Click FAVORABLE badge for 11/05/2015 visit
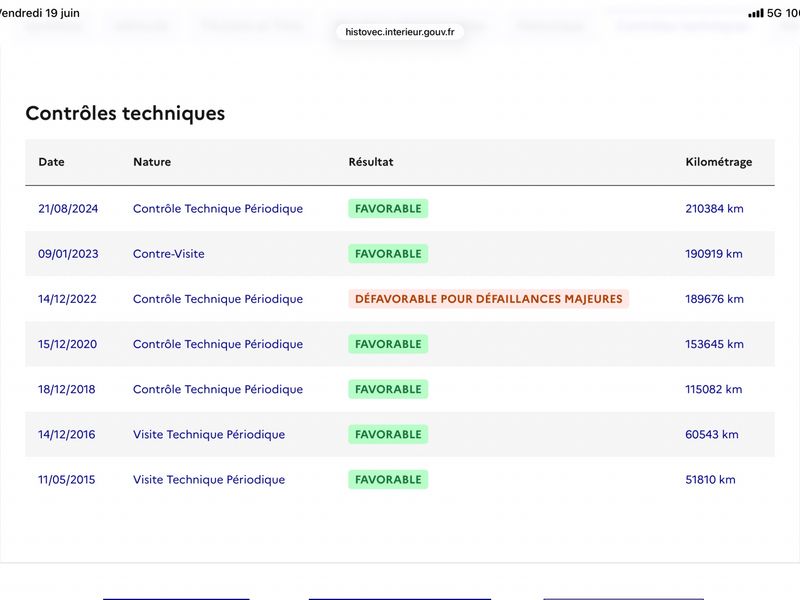This screenshot has width=800, height=600. click(x=388, y=480)
